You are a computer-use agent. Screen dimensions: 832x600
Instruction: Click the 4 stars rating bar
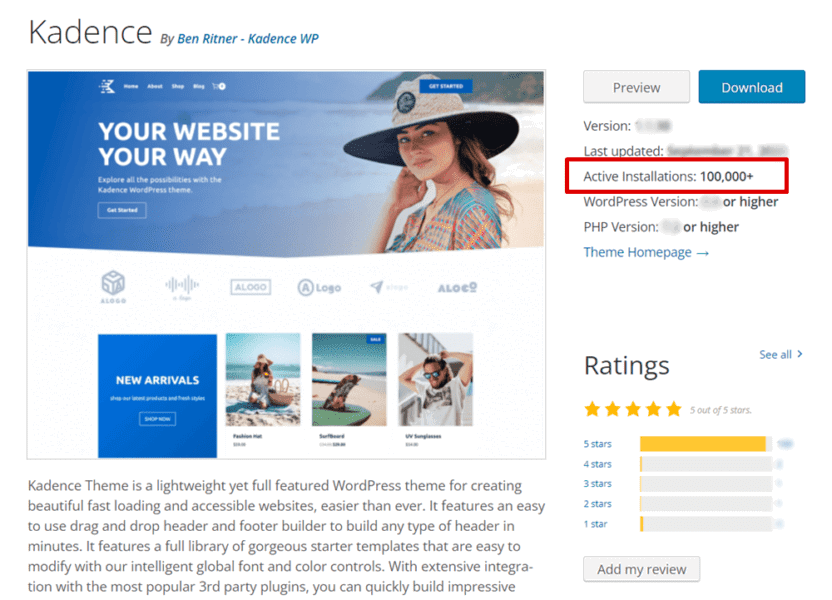706,464
